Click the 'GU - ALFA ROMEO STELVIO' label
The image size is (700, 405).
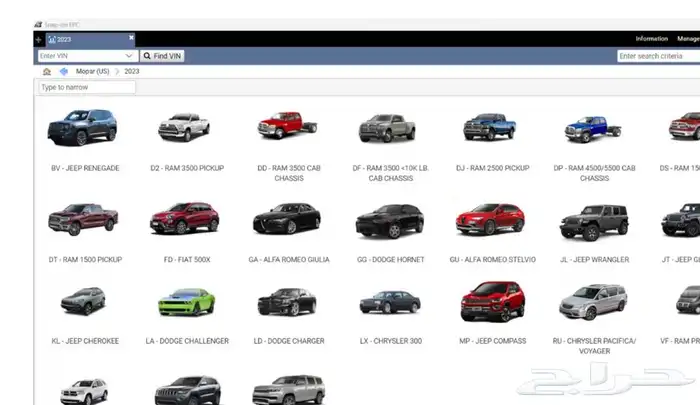pyautogui.click(x=492, y=259)
